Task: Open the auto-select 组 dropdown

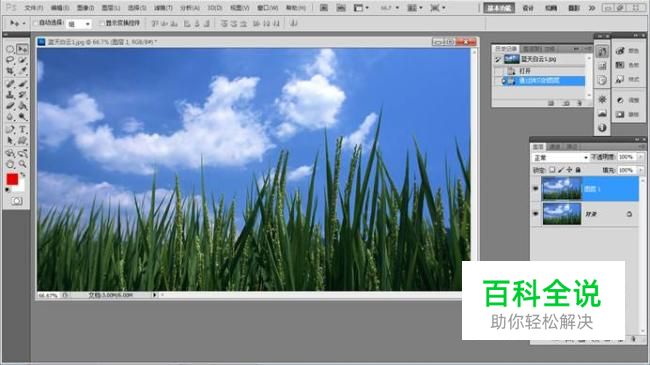Action: (79, 24)
